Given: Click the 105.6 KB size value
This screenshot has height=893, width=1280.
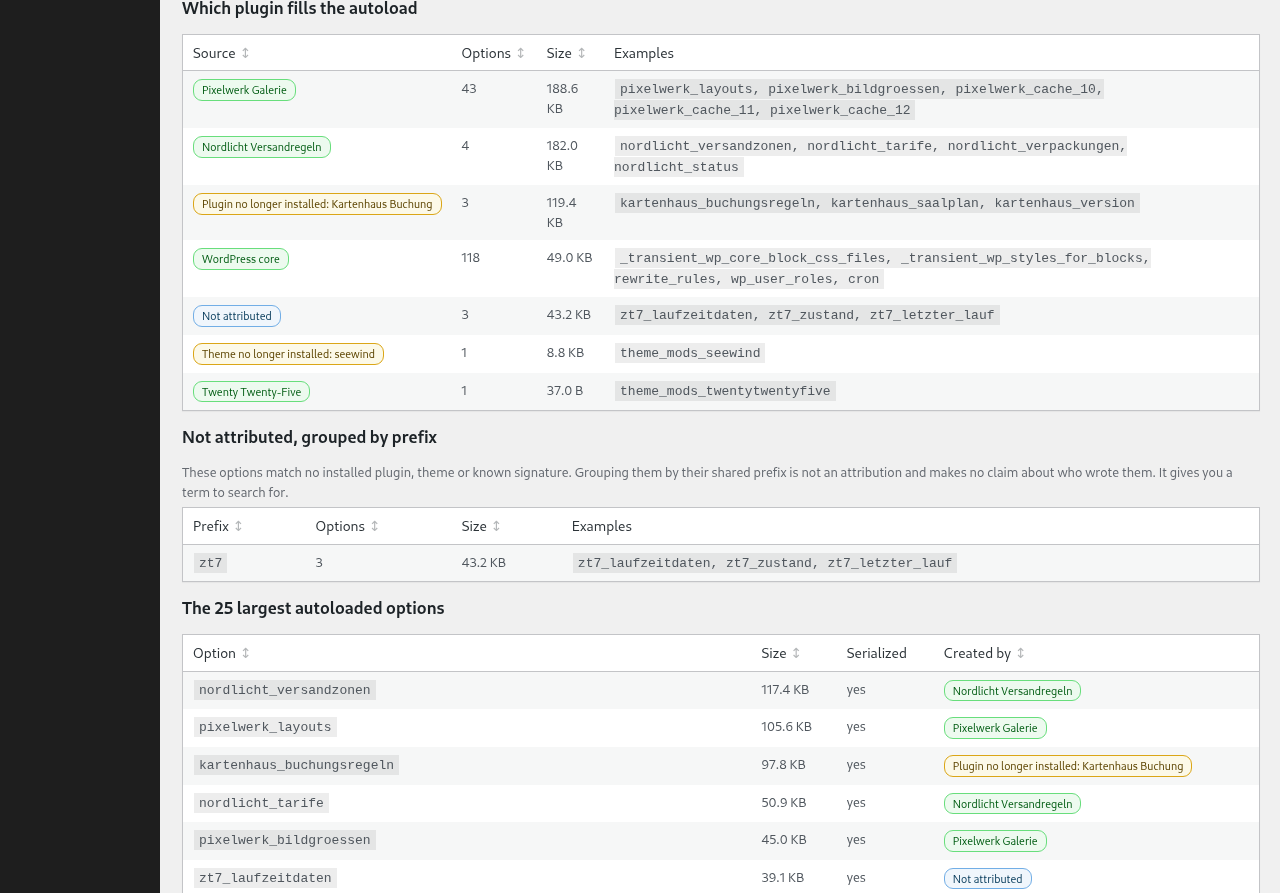Looking at the screenshot, I should (786, 726).
